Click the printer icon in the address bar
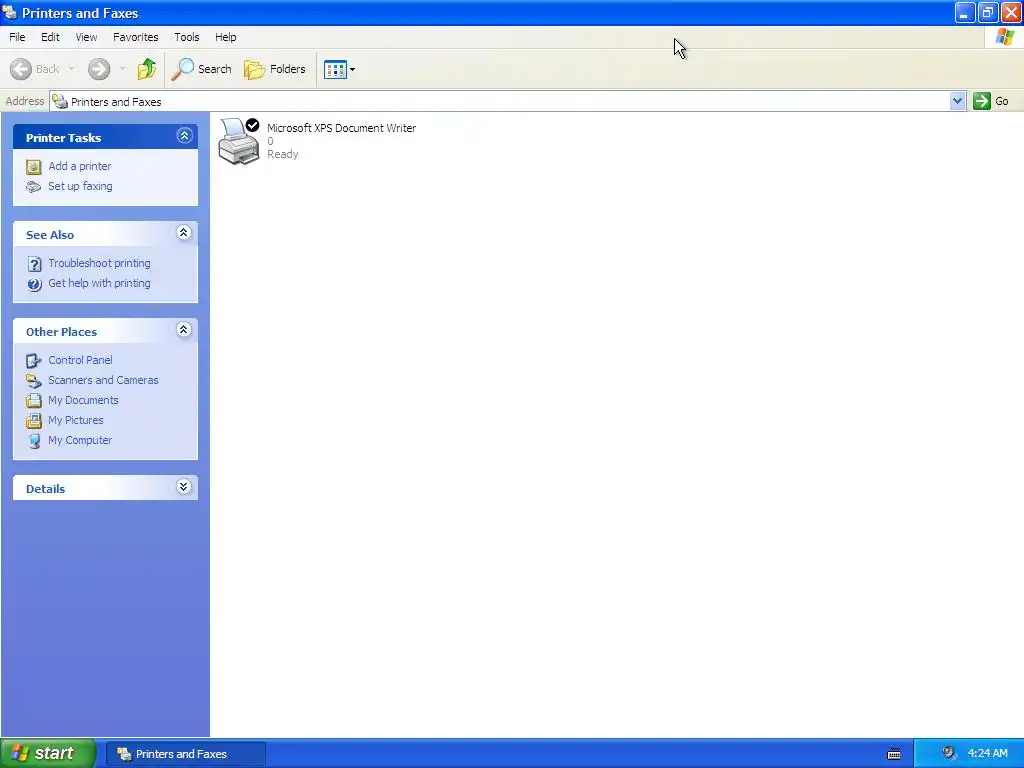 pyautogui.click(x=59, y=101)
